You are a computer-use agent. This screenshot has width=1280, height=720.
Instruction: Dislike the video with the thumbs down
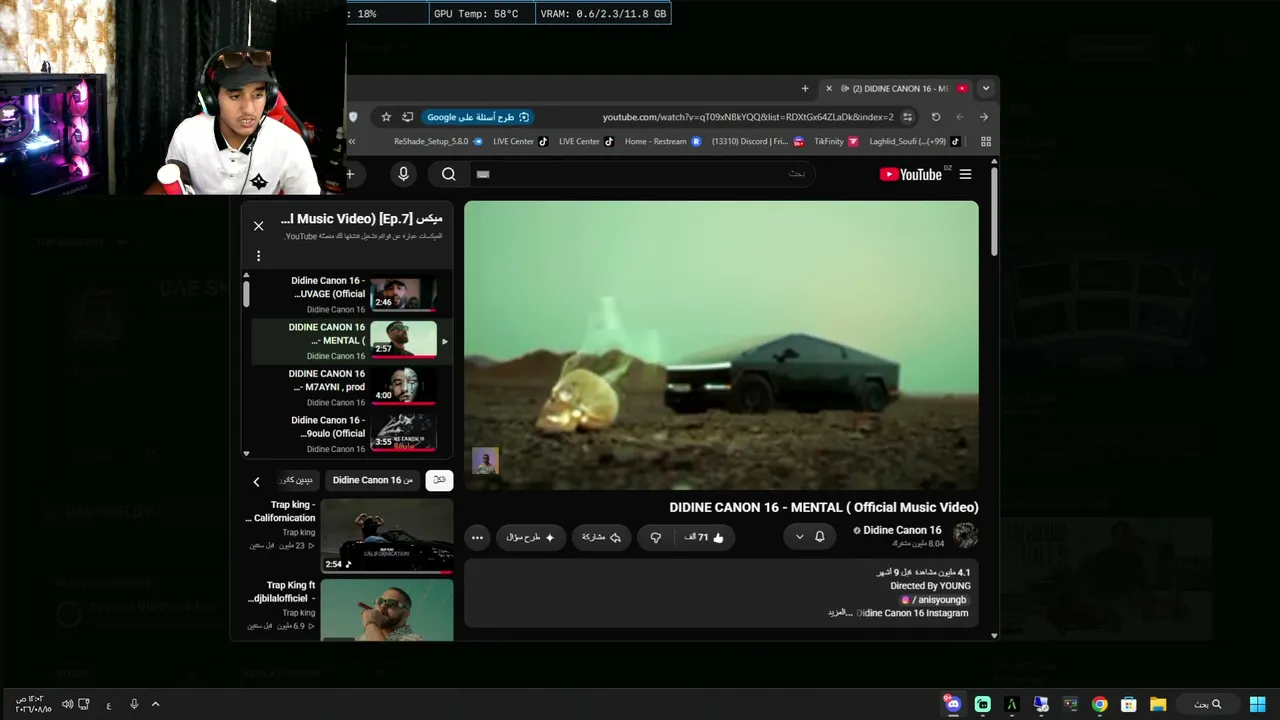coord(656,537)
